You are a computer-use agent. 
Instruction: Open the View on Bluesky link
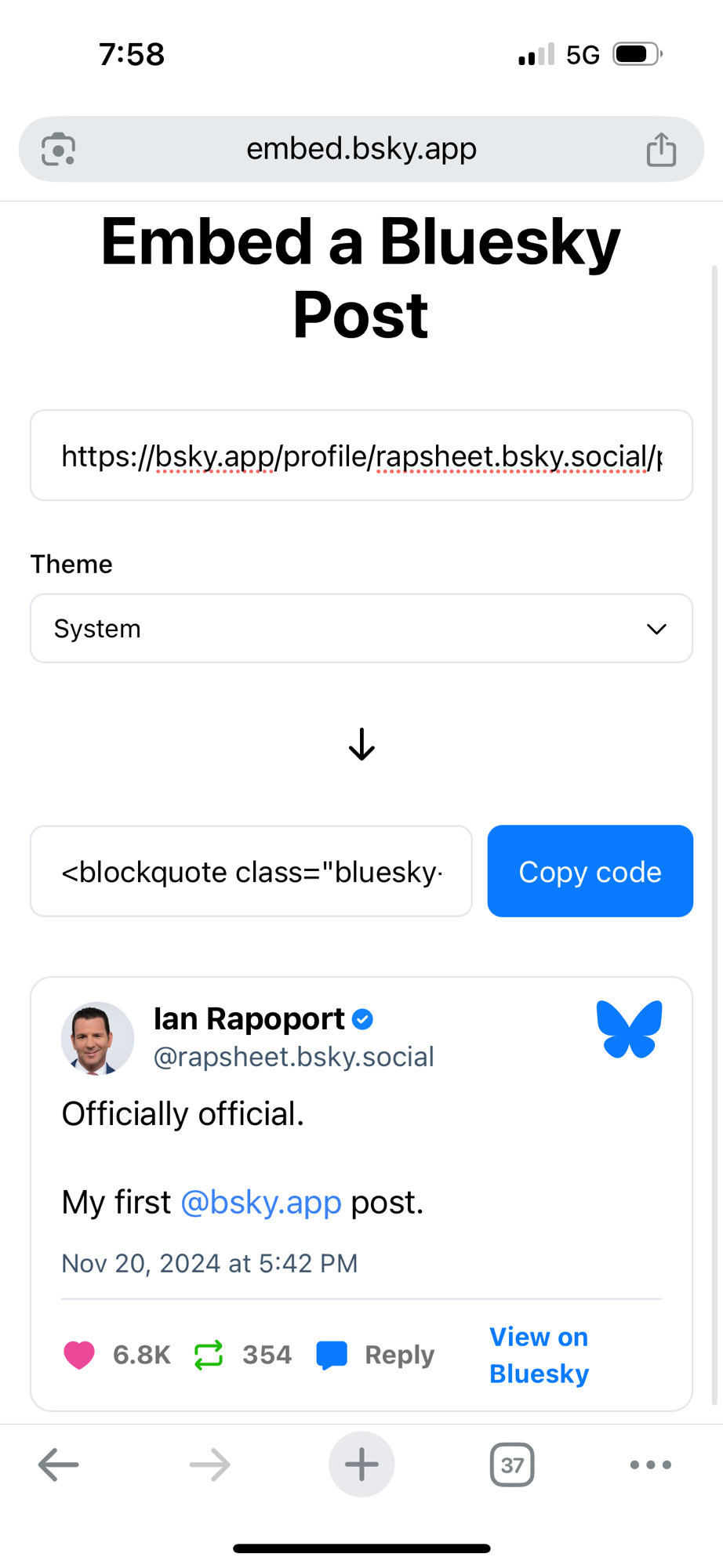click(x=540, y=1355)
